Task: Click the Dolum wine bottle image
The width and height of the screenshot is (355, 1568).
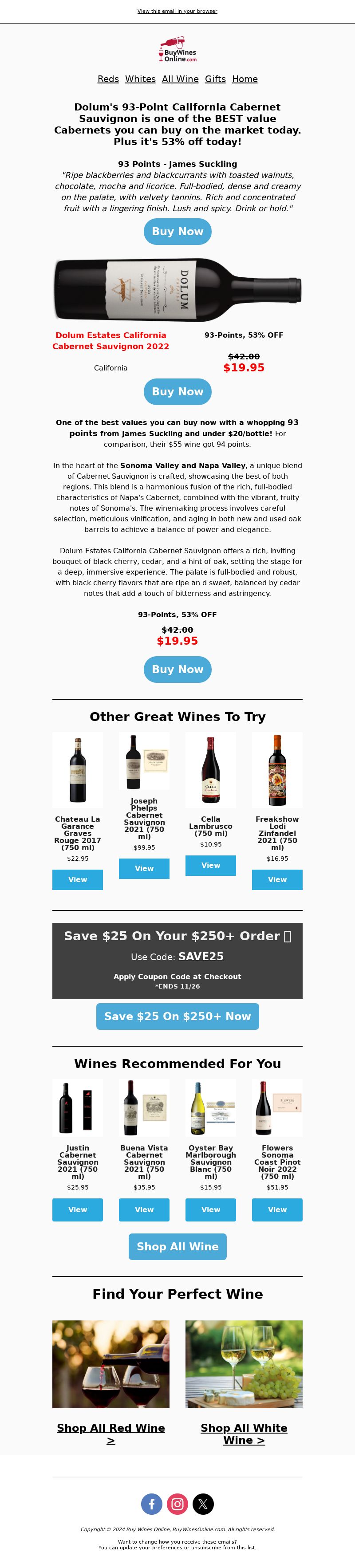Action: tap(177, 290)
